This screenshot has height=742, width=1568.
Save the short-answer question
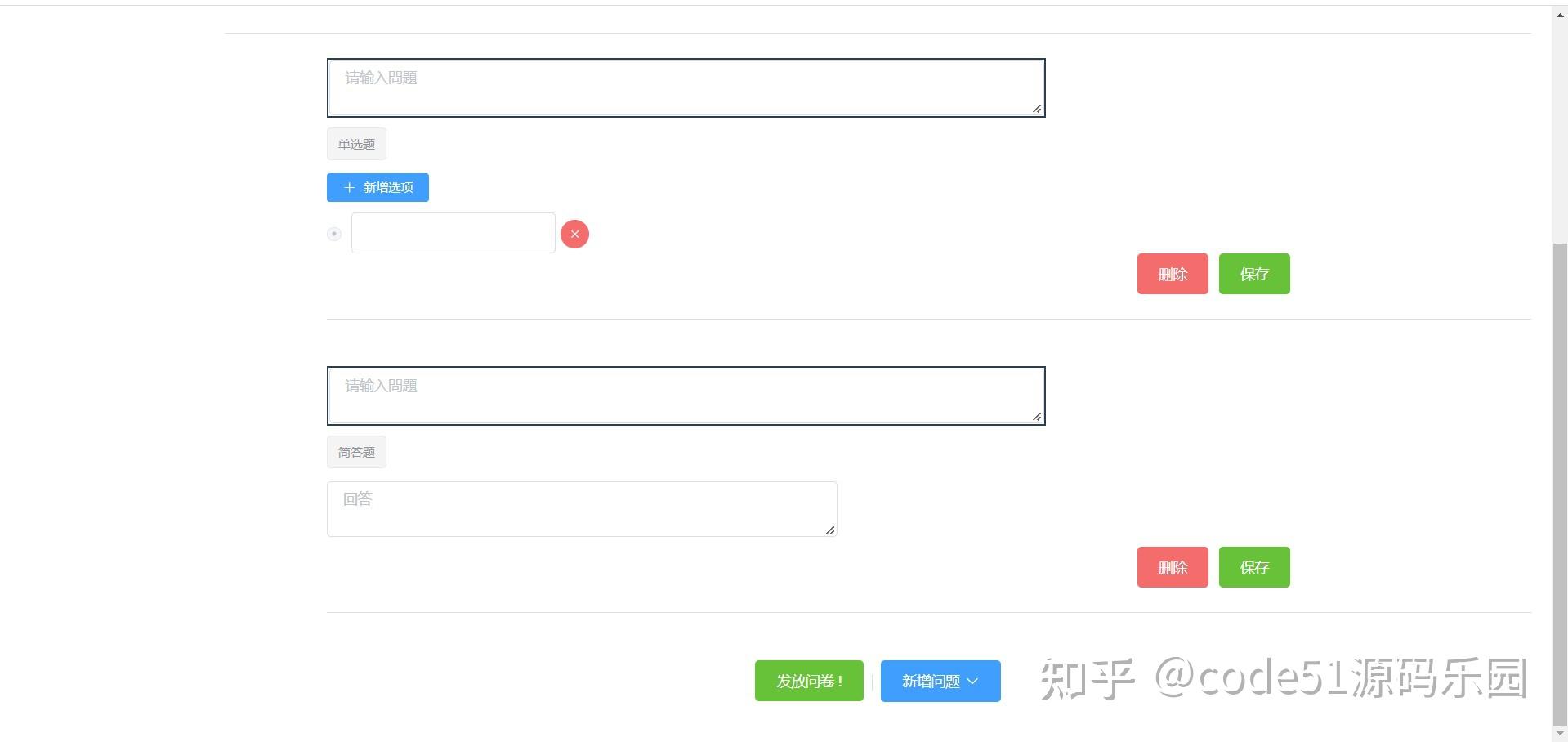[1254, 567]
